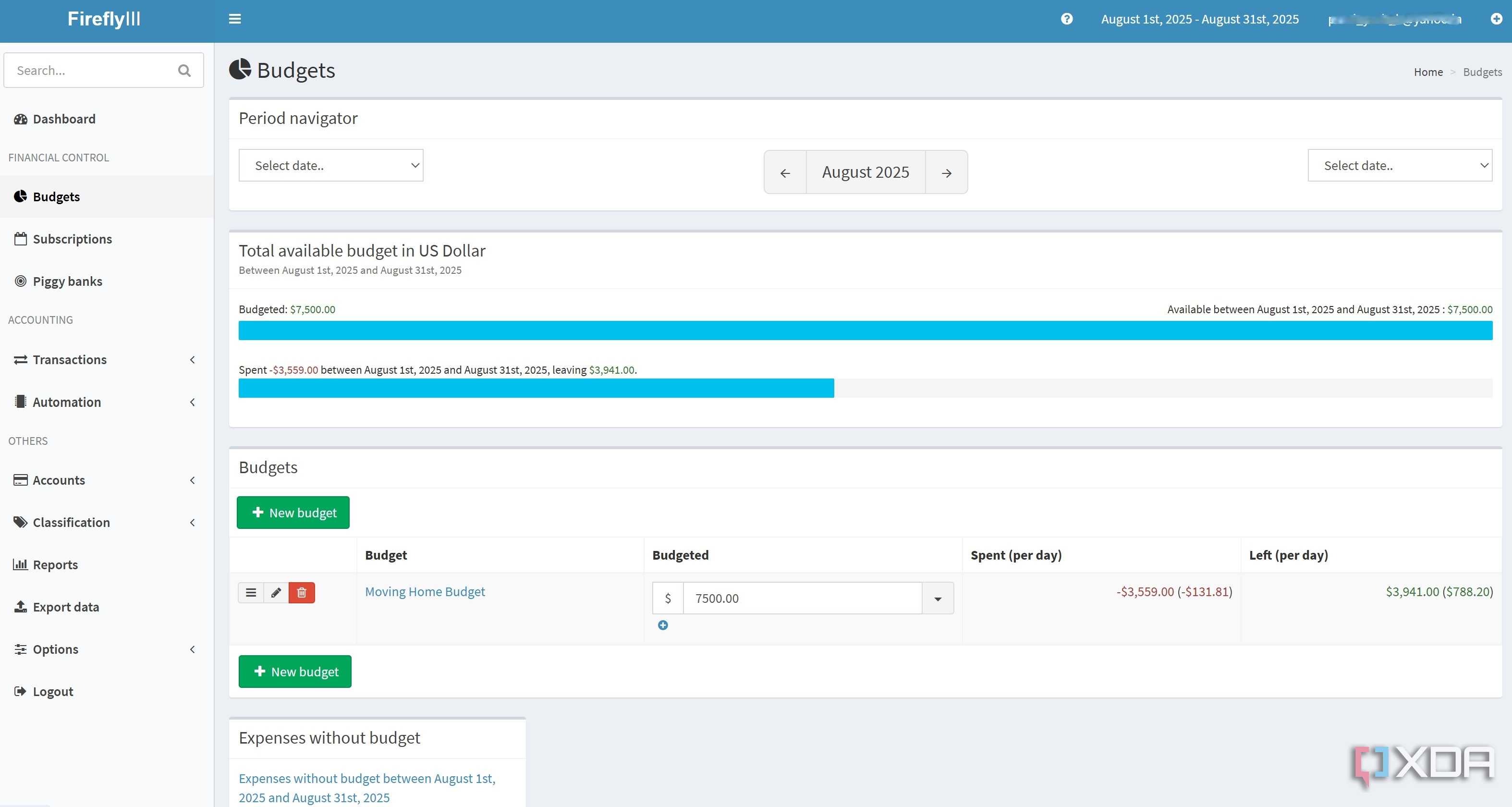Open Piggy banks in the sidebar
Viewport: 1512px width, 807px height.
pos(107,281)
